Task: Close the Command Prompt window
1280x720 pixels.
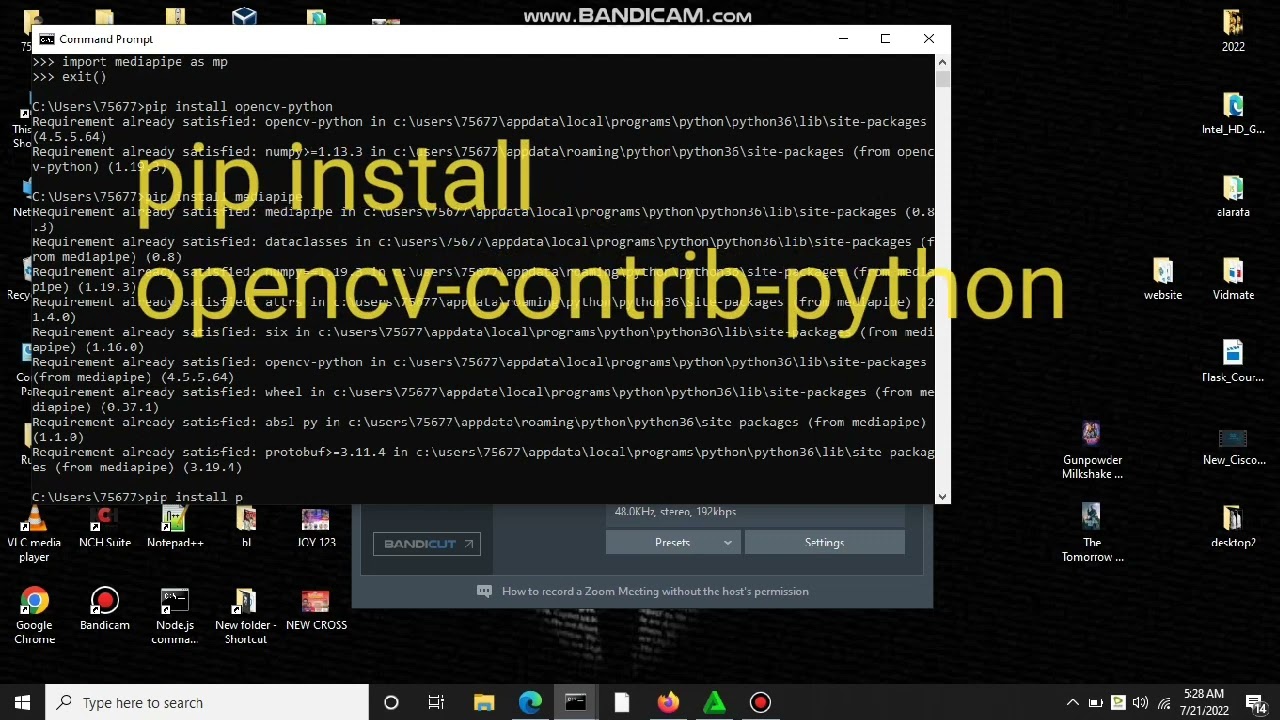Action: point(929,39)
